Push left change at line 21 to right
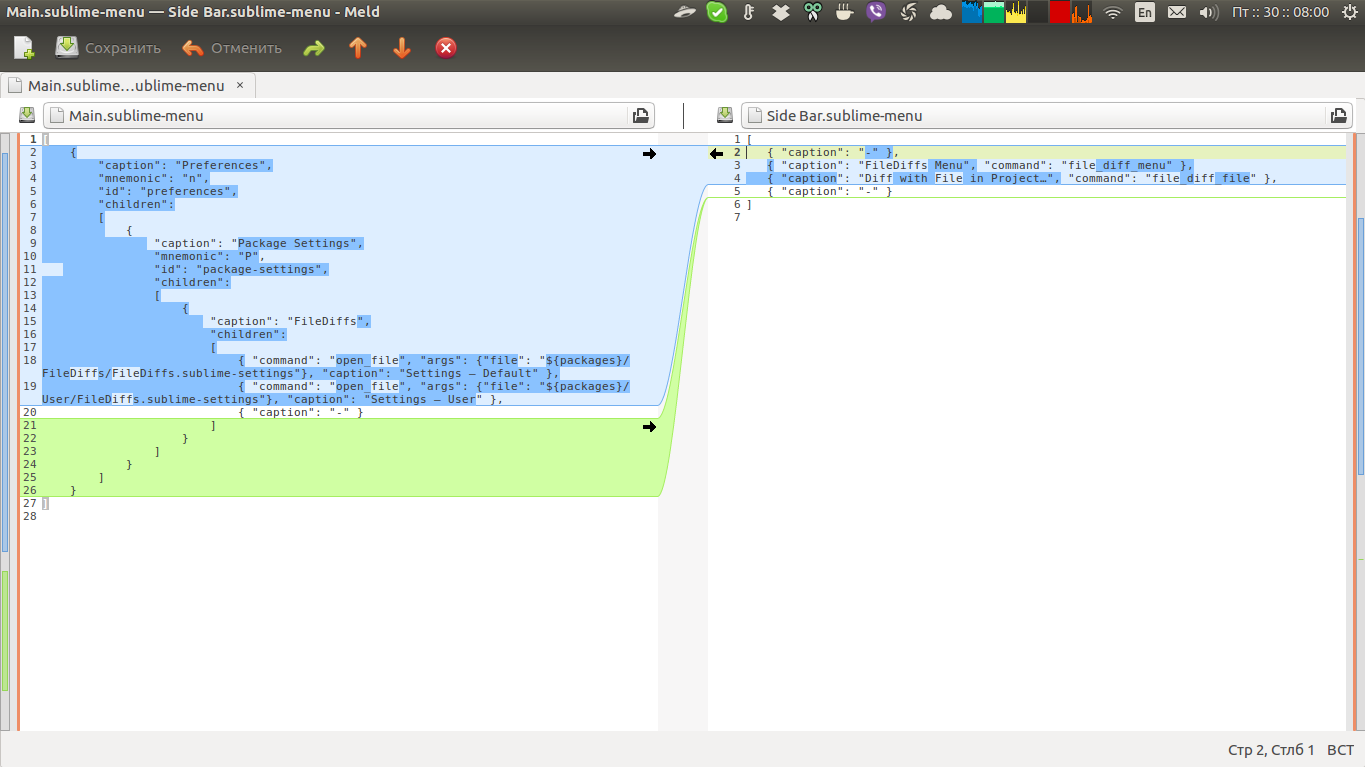1365x767 pixels. point(649,427)
